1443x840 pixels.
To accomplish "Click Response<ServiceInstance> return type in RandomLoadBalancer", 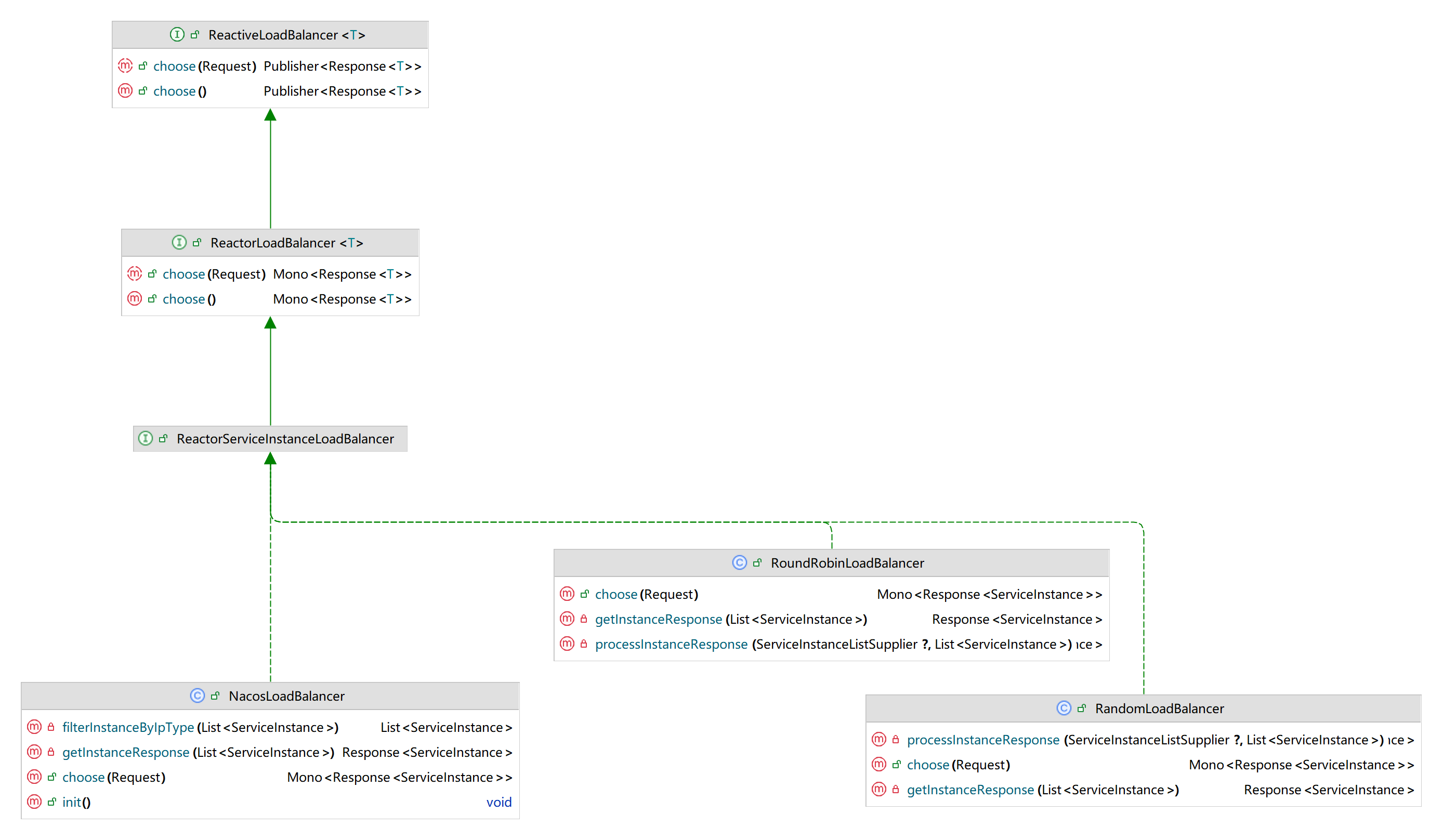I will [1329, 790].
